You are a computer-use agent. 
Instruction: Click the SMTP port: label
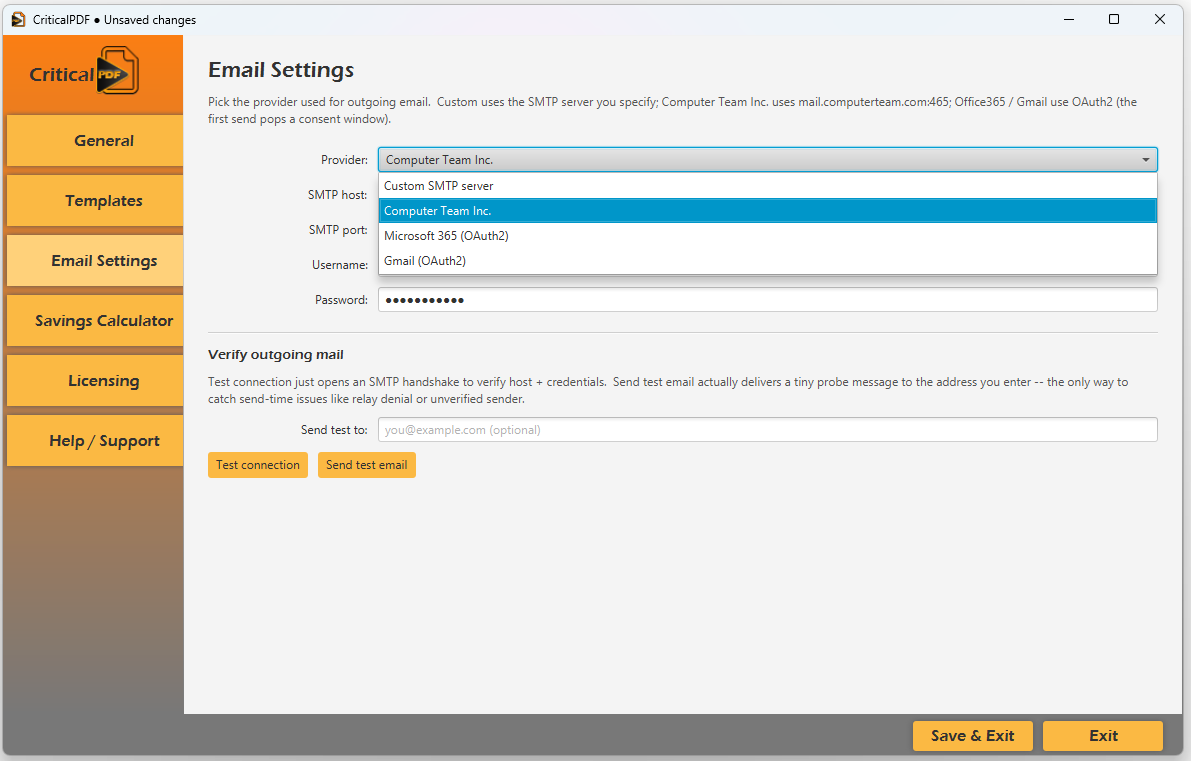tap(338, 230)
